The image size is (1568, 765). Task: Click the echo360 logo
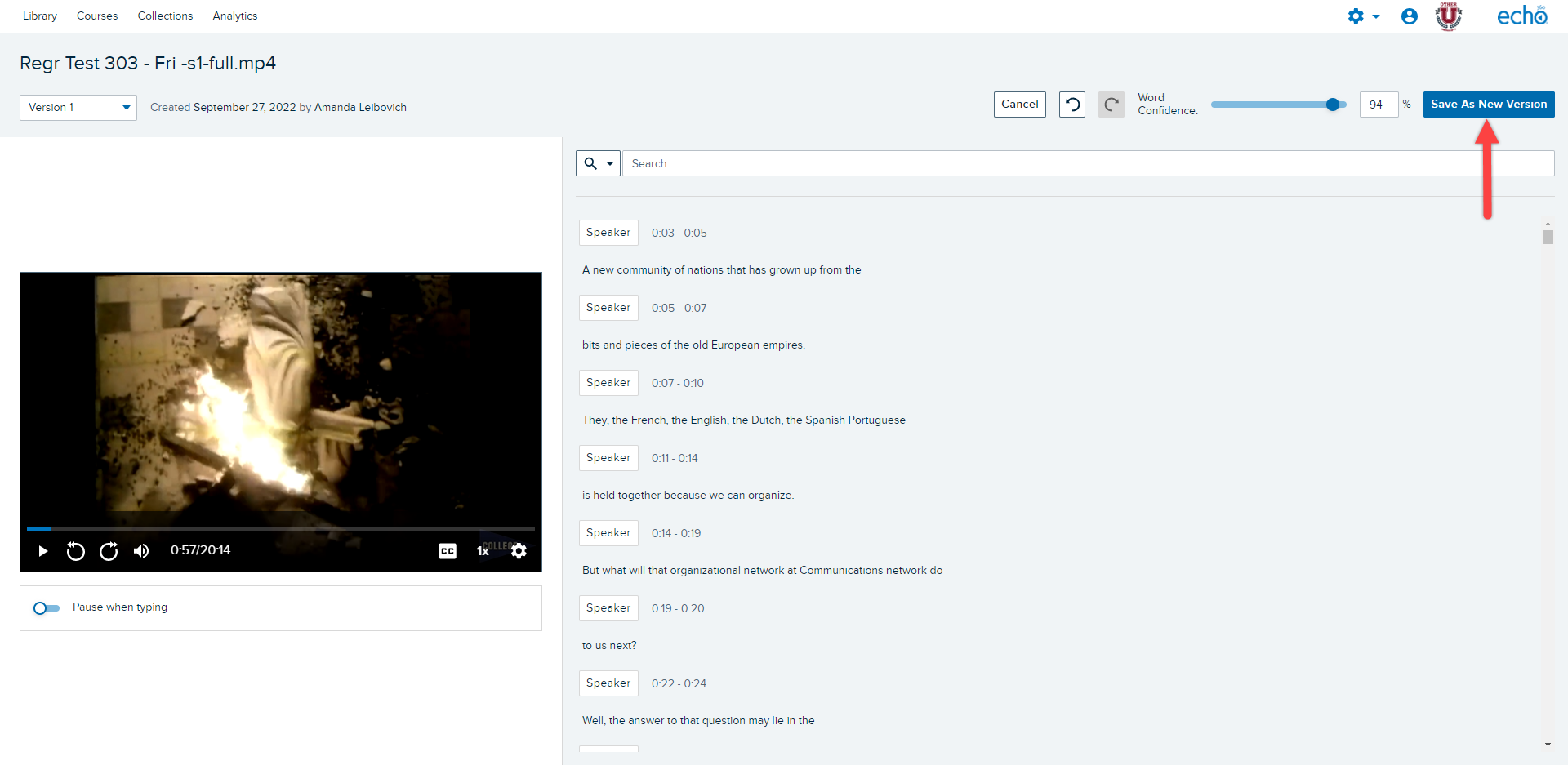point(1521,16)
